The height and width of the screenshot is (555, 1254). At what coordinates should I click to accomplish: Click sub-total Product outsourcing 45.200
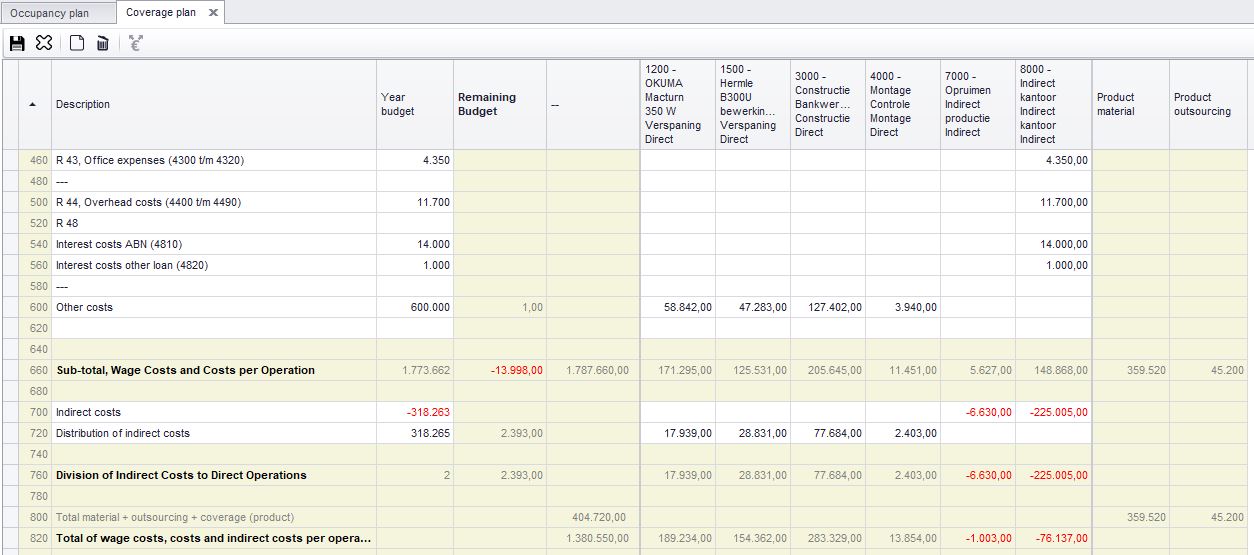tap(1208, 370)
